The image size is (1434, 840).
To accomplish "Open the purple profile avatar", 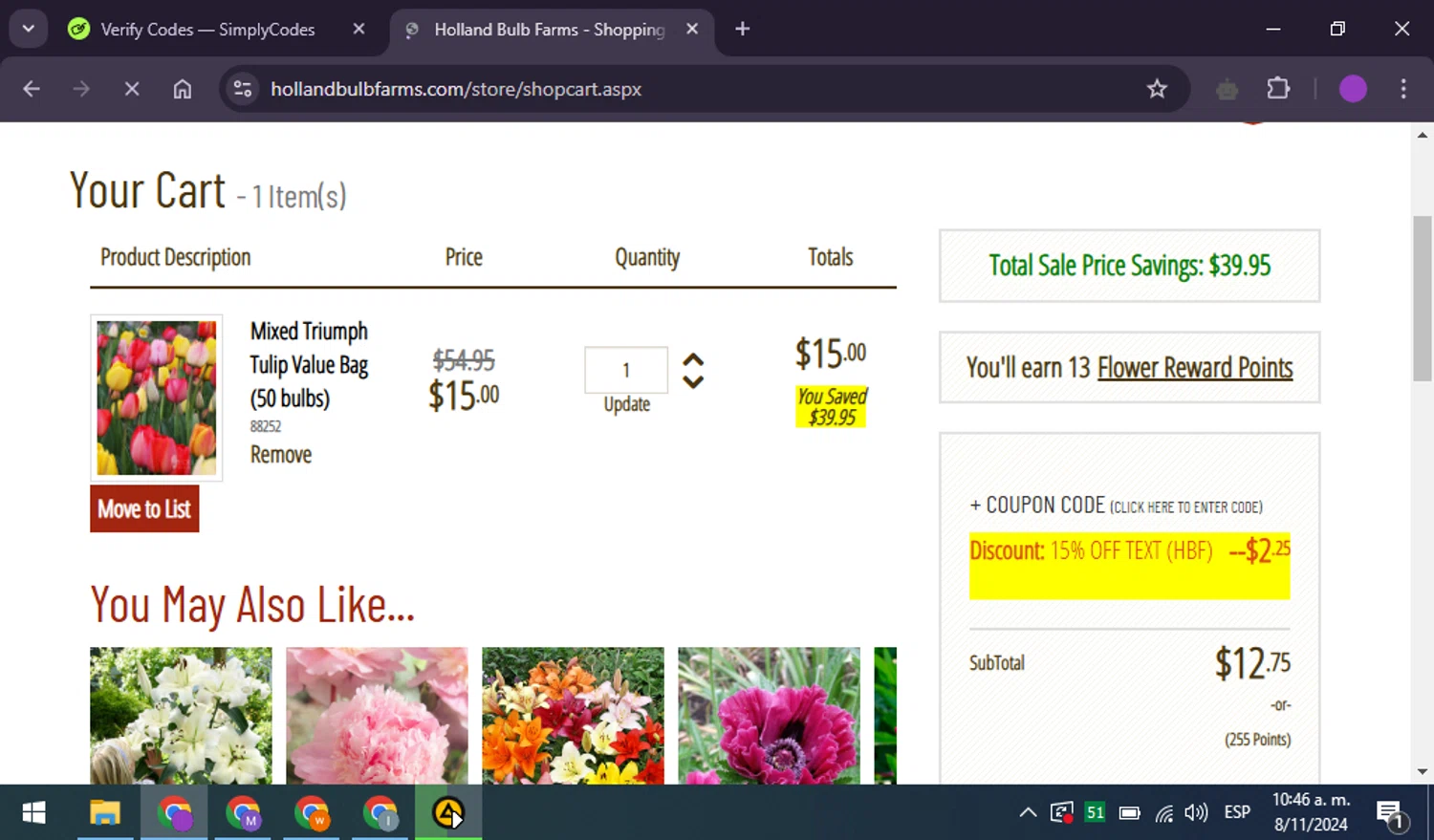I will point(1353,89).
